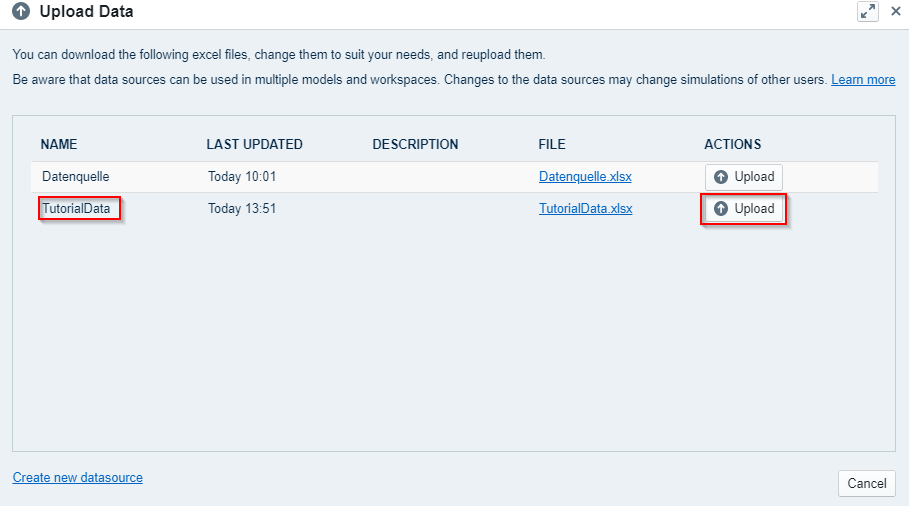This screenshot has height=506, width=909.
Task: Click the Today 10:01 timestamp cell
Action: [242, 176]
